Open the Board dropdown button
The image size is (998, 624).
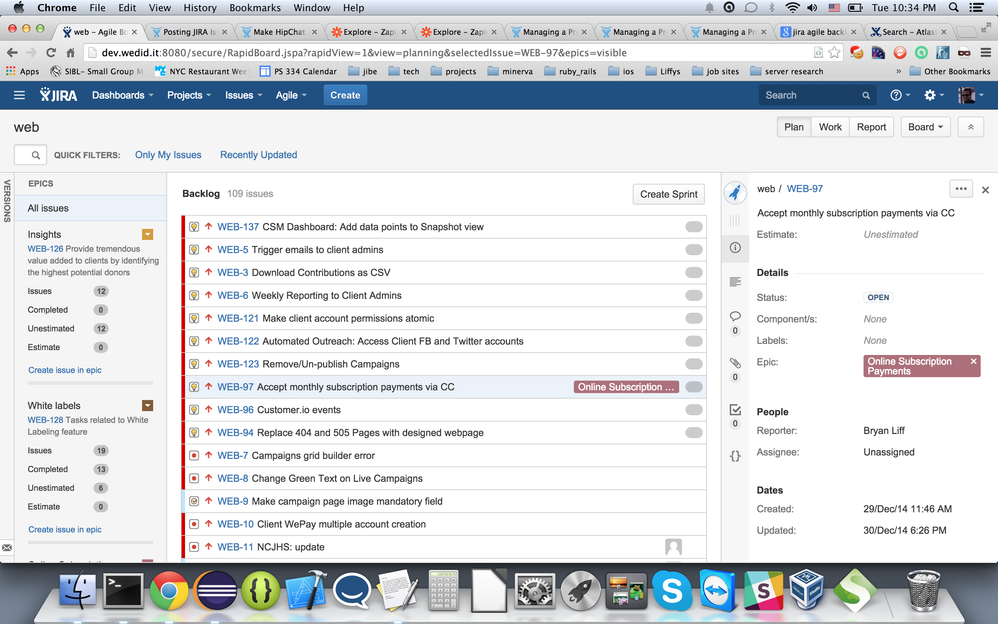point(925,127)
